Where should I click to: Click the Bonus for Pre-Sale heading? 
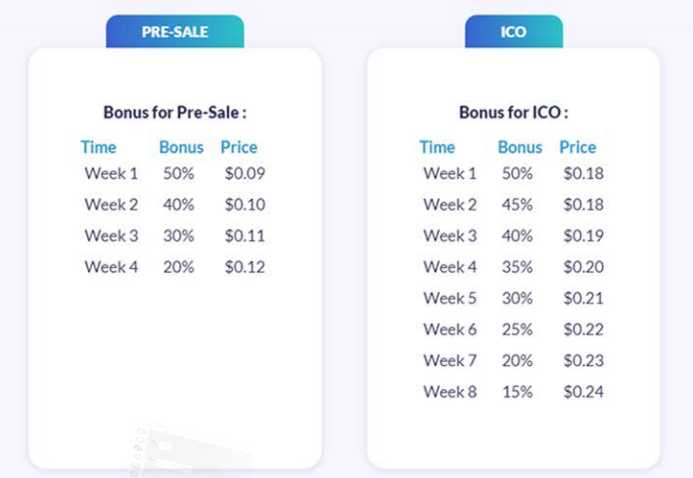[x=175, y=112]
